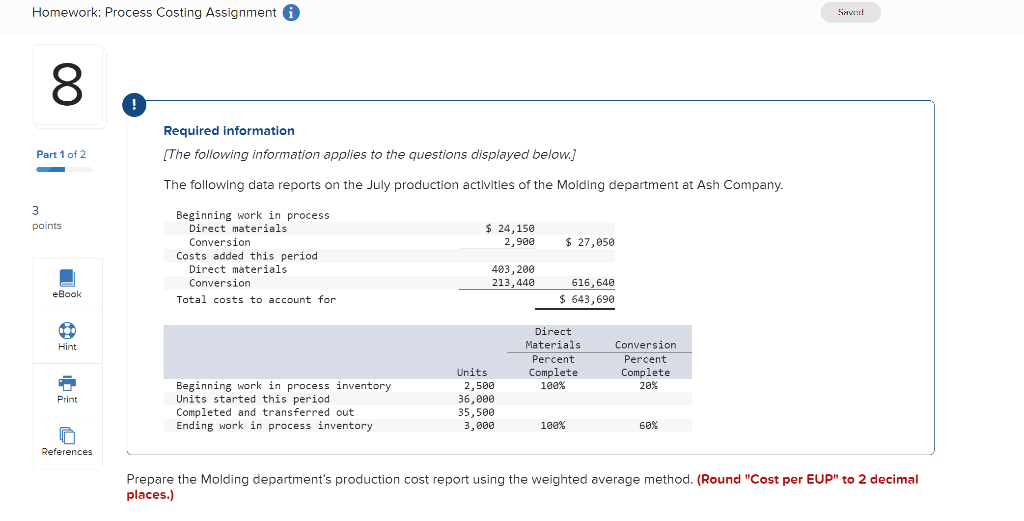Click the Units column header

tap(472, 373)
